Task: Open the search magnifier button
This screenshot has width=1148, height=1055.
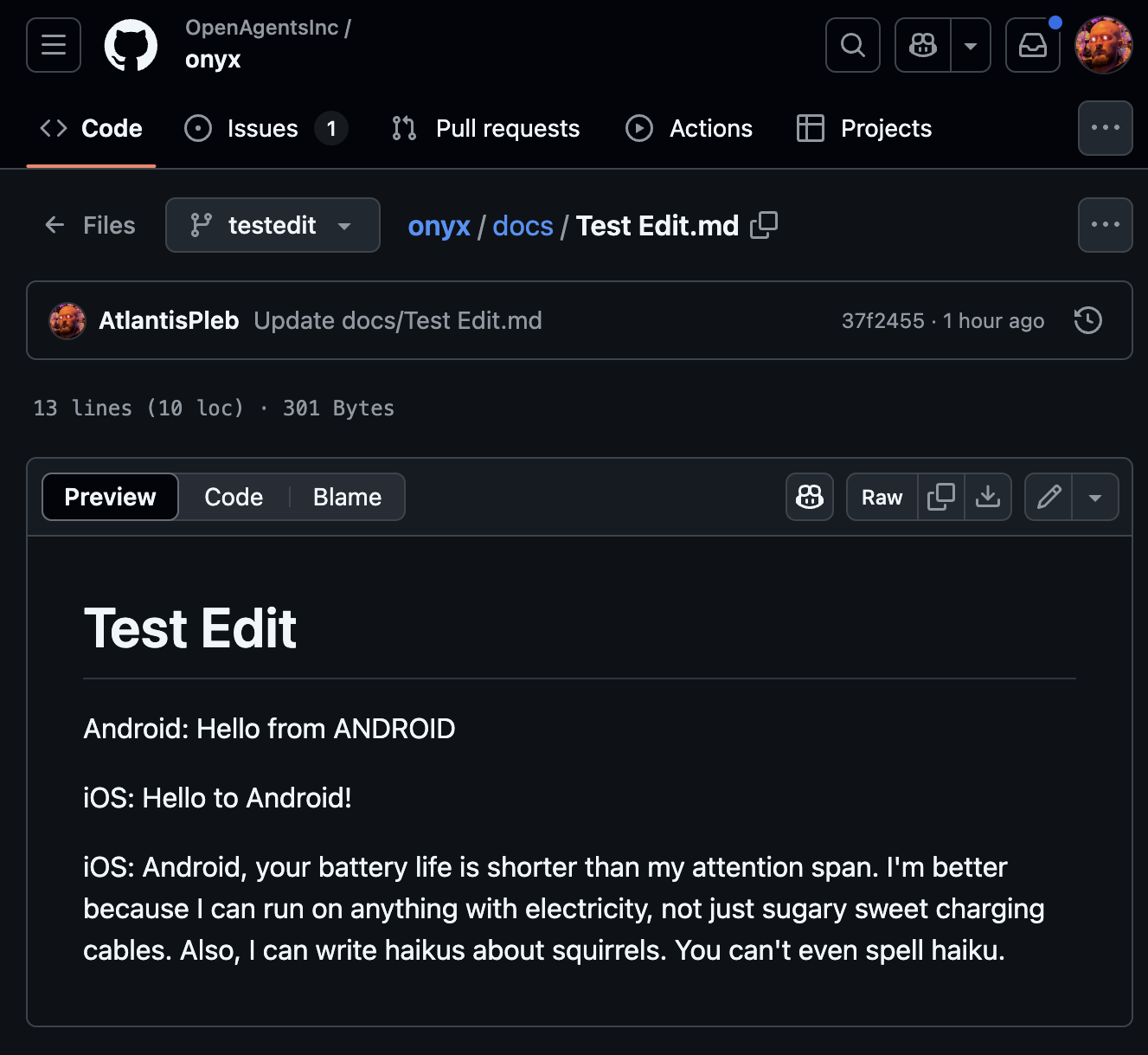Action: click(853, 45)
